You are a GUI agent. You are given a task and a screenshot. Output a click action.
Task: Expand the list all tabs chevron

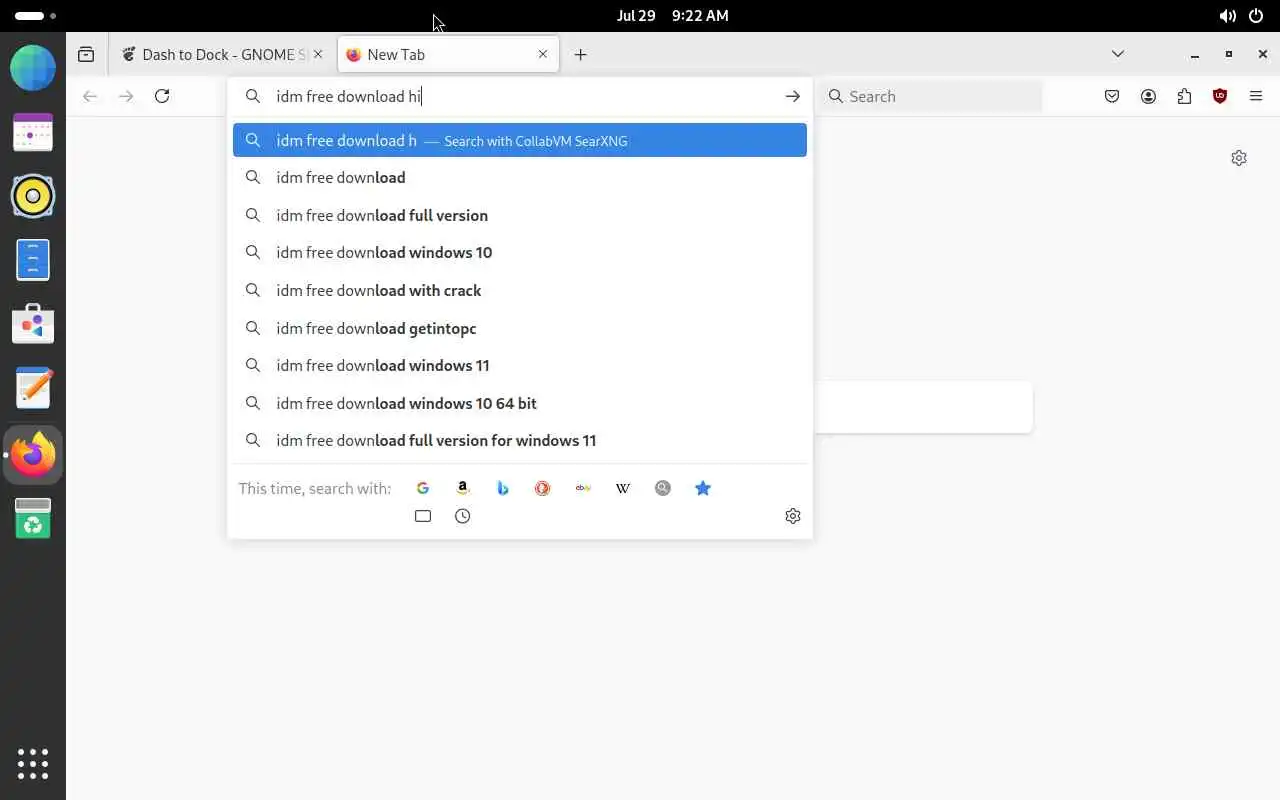1118,54
